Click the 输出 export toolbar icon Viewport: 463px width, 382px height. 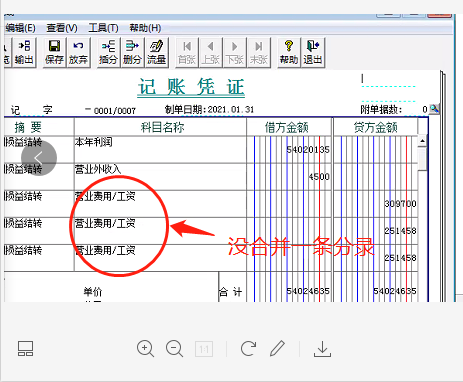pyautogui.click(x=24, y=53)
